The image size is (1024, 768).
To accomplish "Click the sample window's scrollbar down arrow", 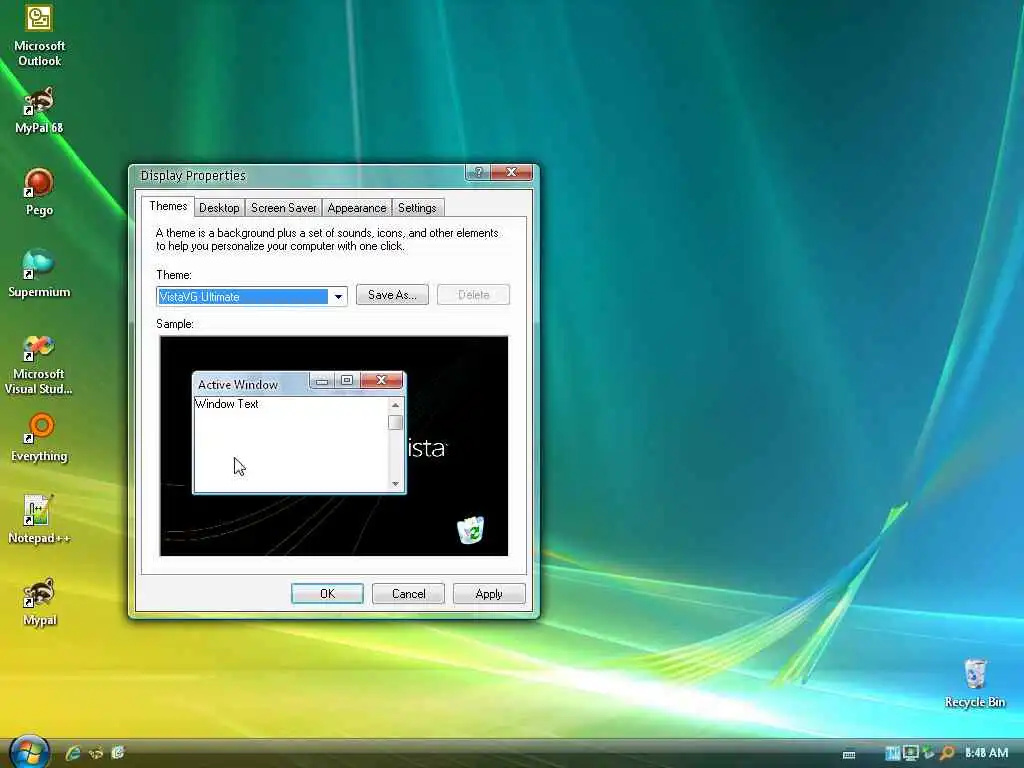I will (x=395, y=483).
